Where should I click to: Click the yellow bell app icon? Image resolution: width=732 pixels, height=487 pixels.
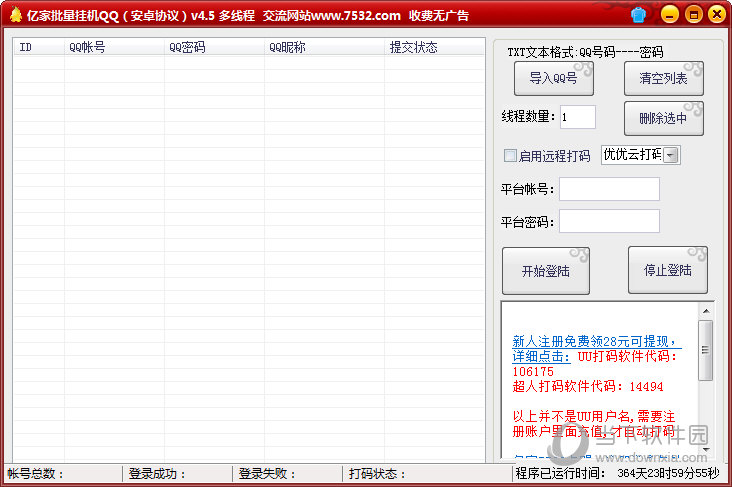[x=15, y=15]
